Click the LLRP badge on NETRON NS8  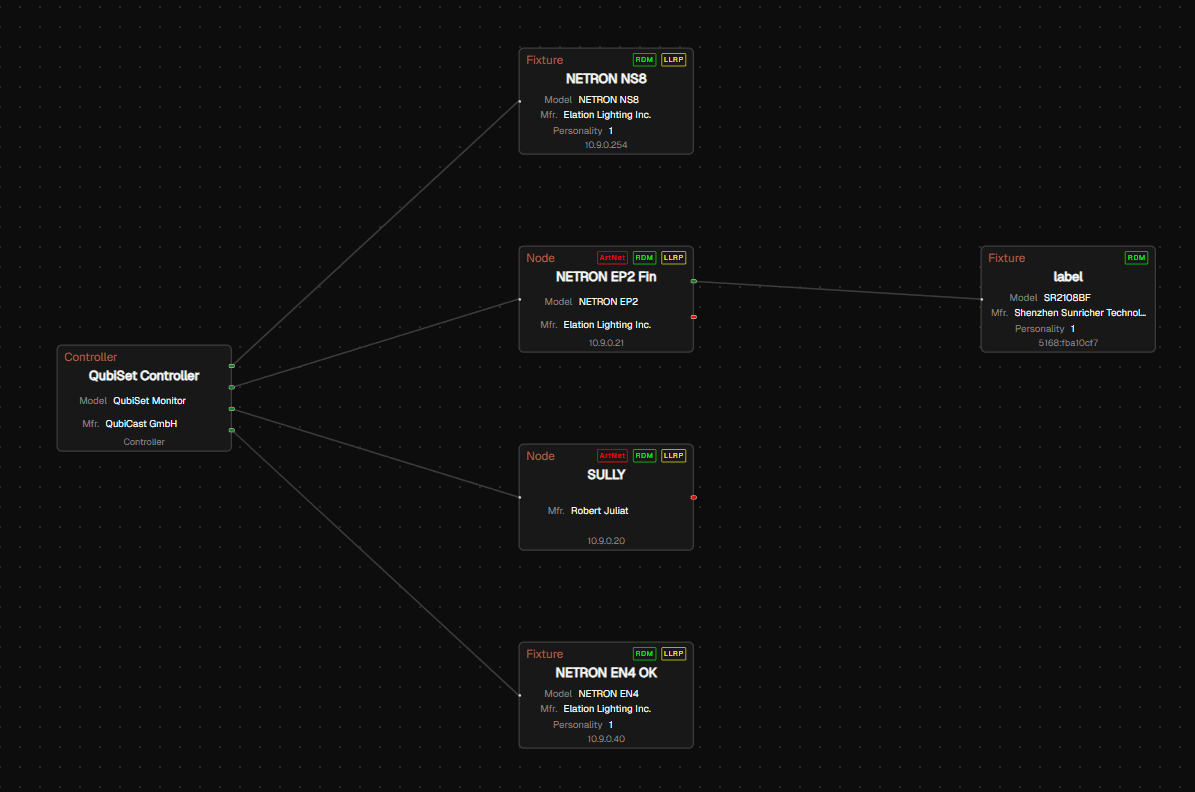coord(673,59)
